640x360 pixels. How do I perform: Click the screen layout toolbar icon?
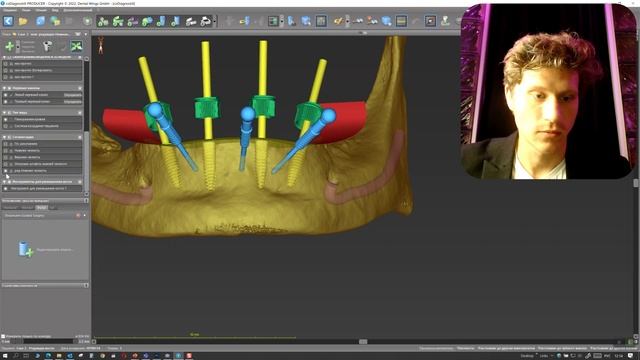[x=273, y=21]
